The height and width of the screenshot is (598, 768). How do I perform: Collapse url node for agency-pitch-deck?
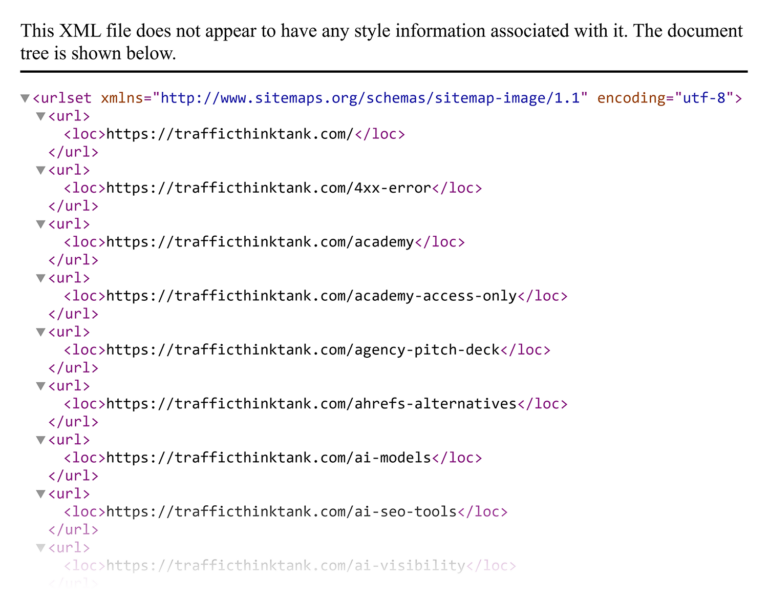click(x=41, y=332)
